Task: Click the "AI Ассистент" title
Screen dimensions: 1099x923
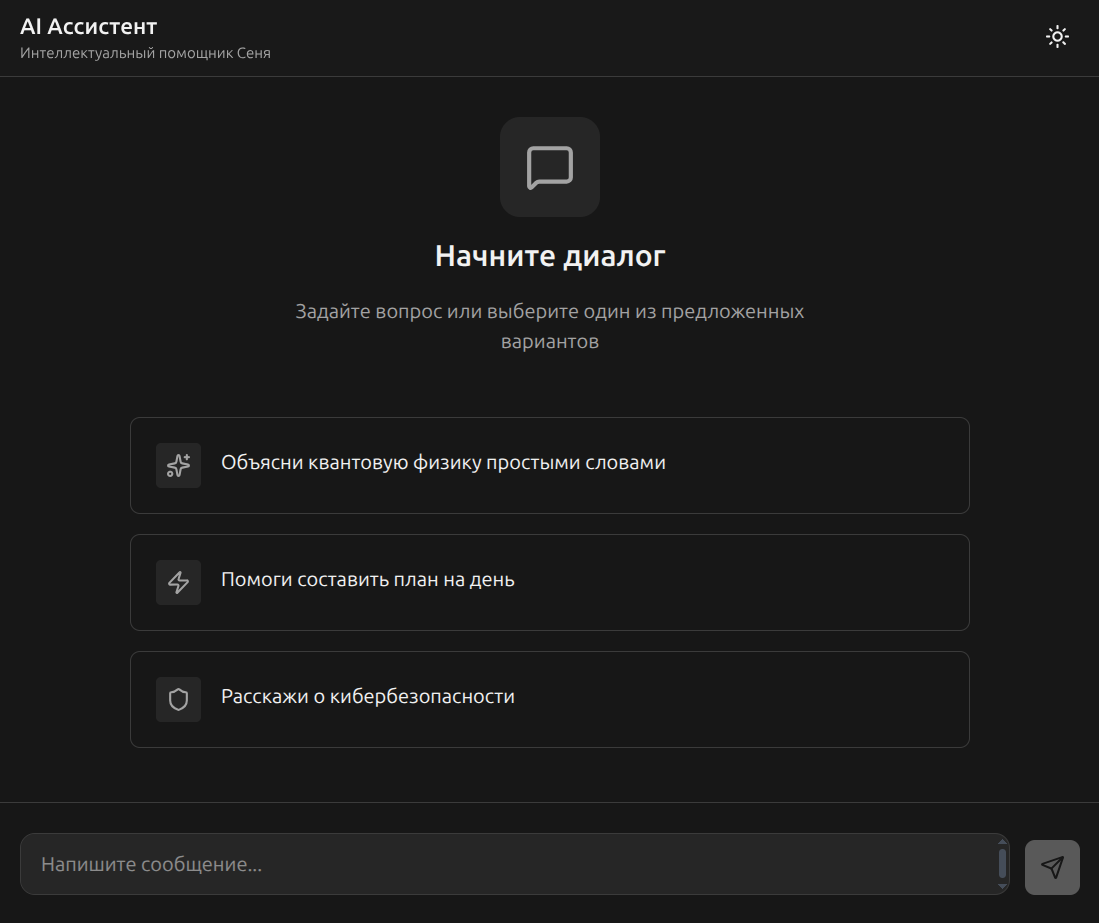Action: coord(88,26)
